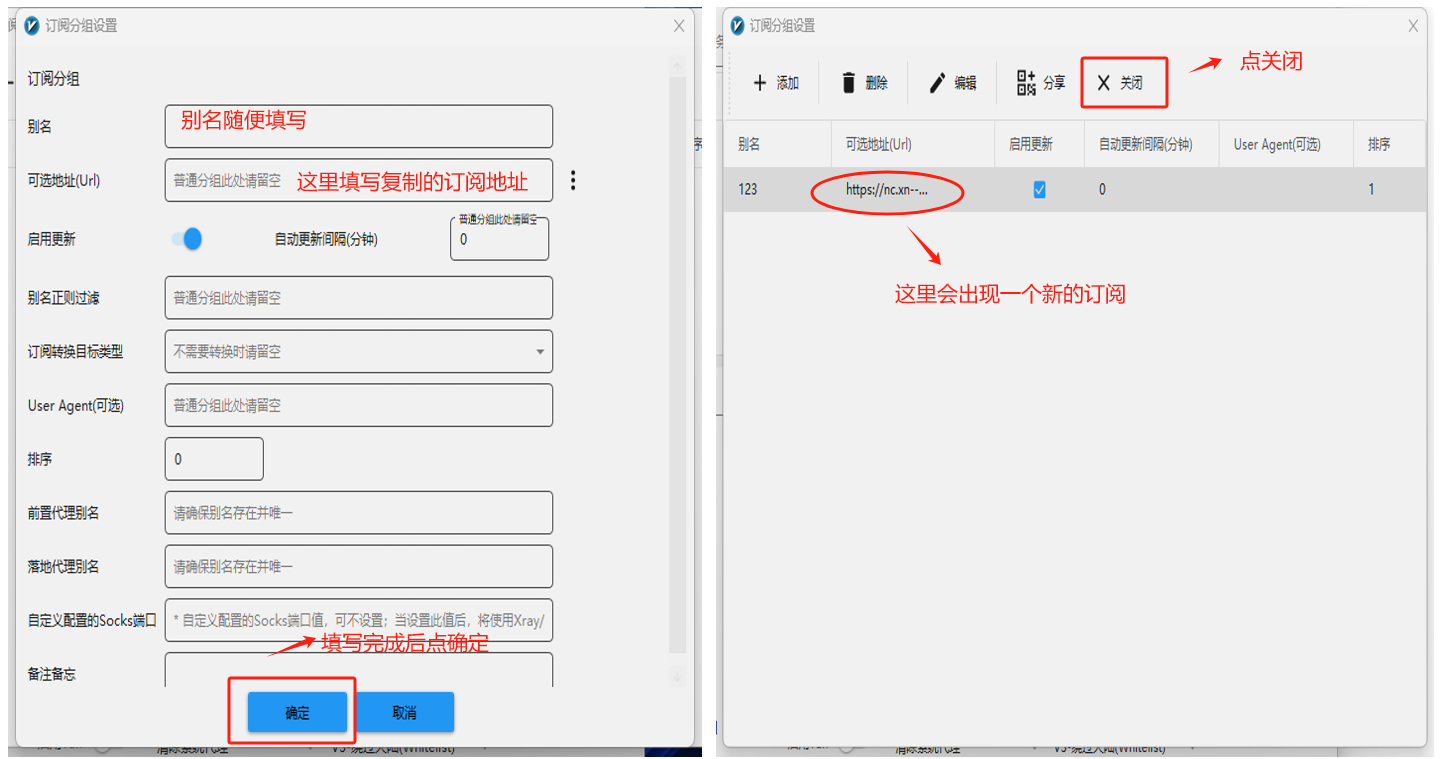
Task: Expand the 订阅转换目标类型 dropdown
Action: pyautogui.click(x=540, y=352)
